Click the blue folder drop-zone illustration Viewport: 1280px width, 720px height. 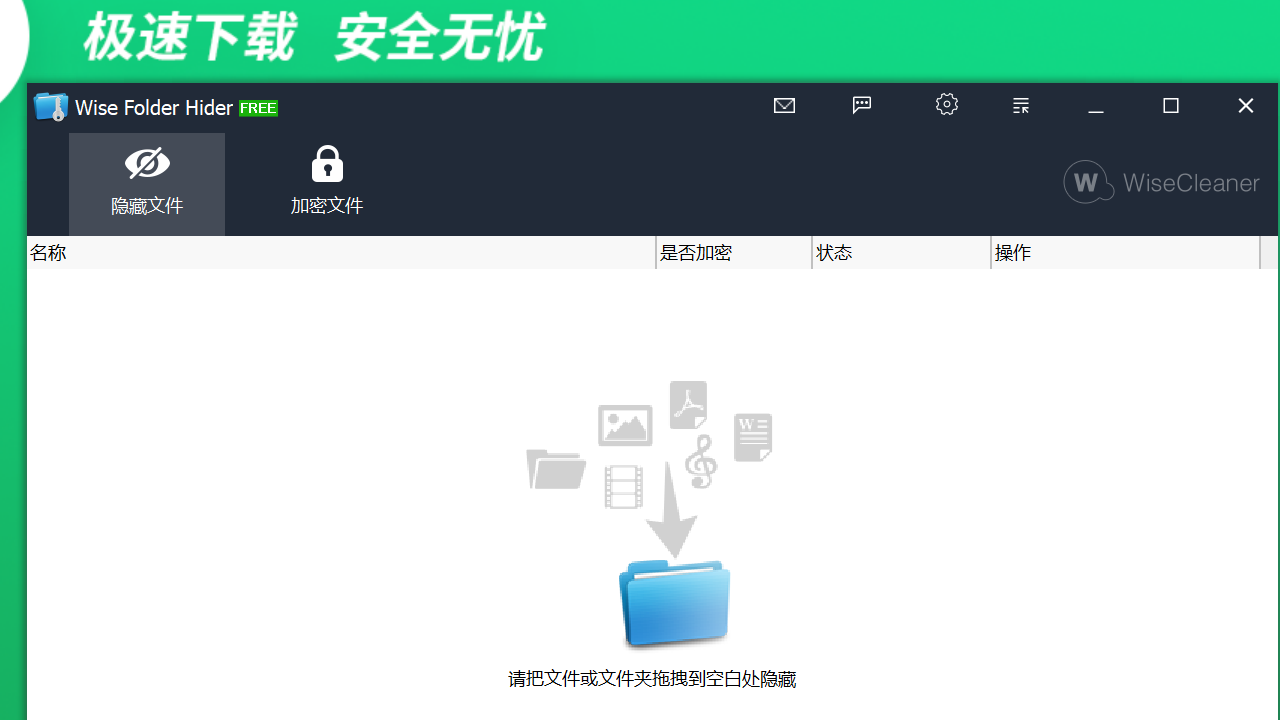(x=673, y=600)
